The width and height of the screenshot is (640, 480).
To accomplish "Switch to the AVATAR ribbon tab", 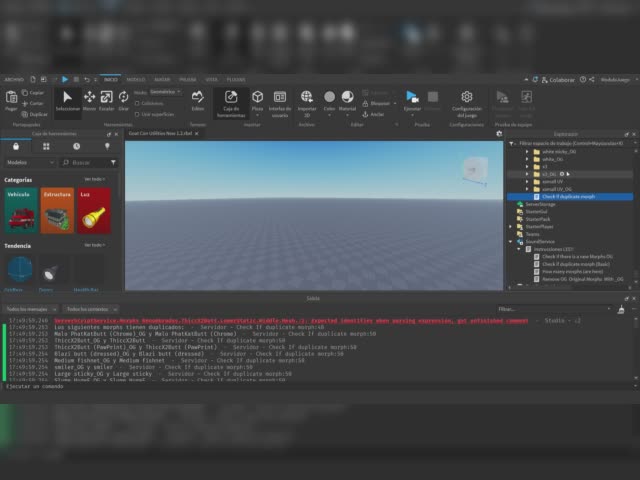I will point(162,80).
